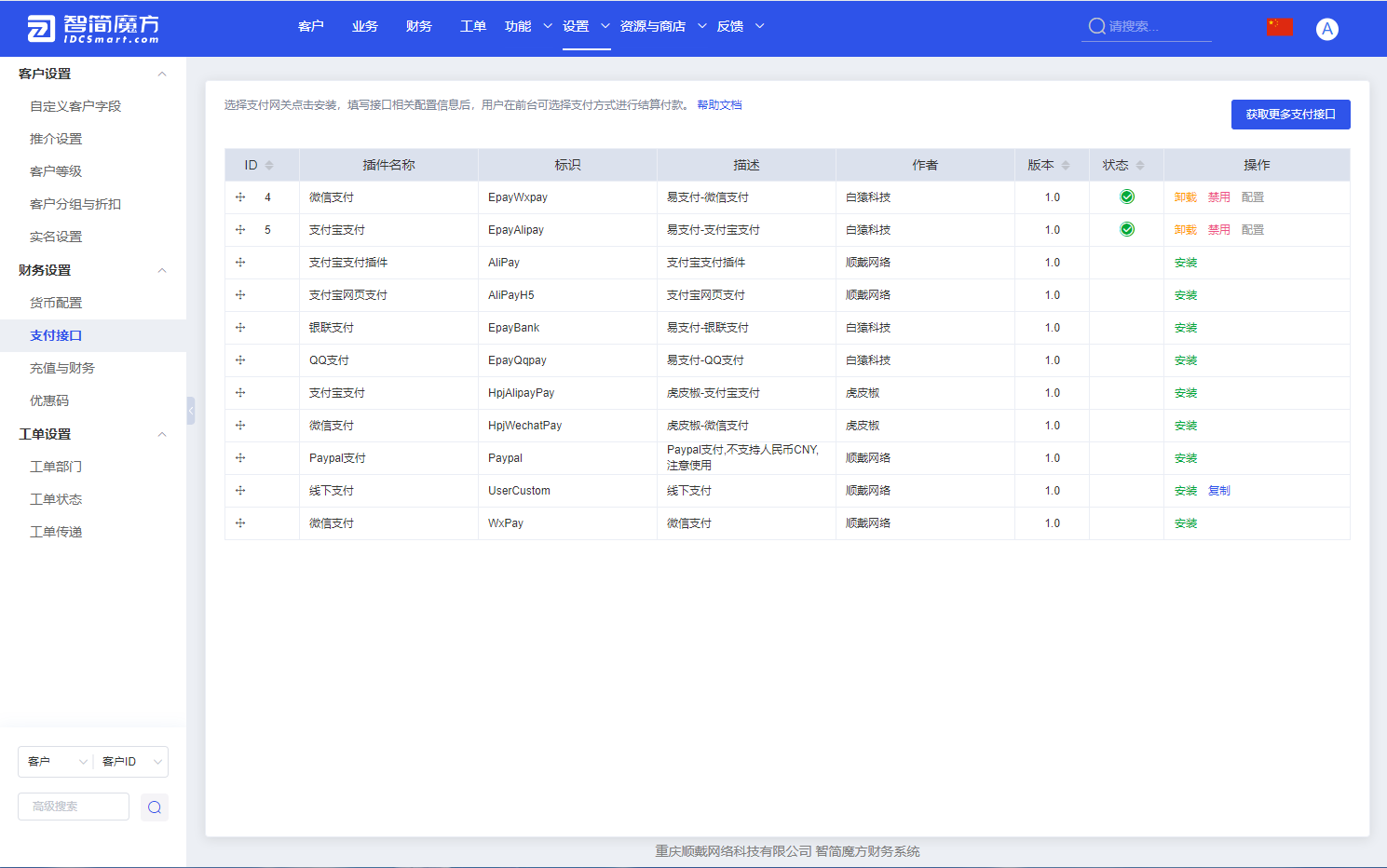This screenshot has width=1387, height=868.
Task: Click the search magnifier icon in top bar
Action: 1096,26
